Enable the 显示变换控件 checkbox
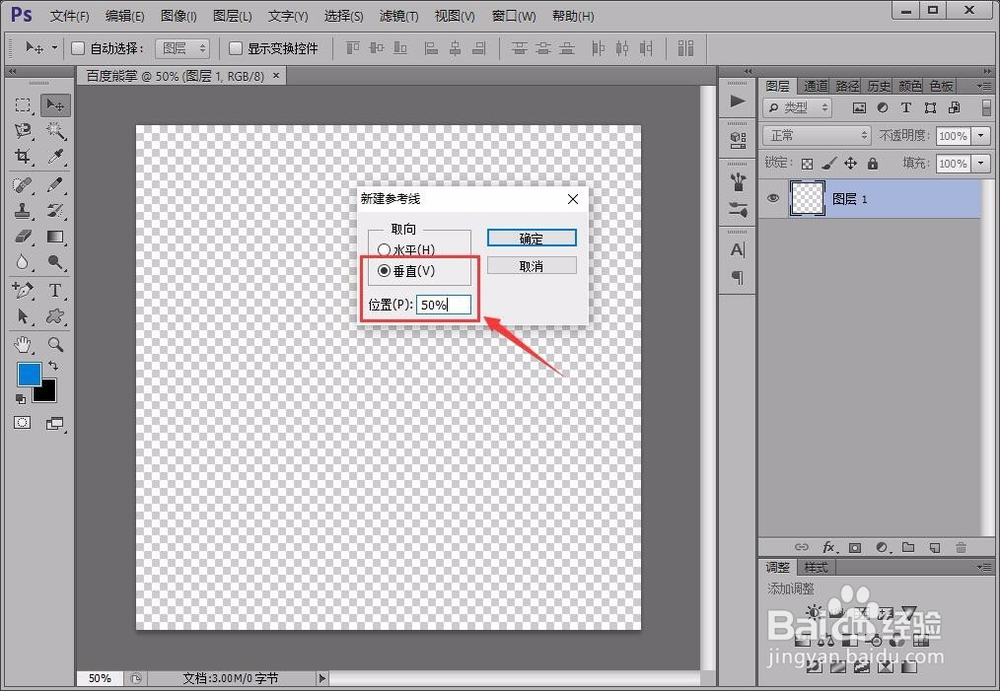This screenshot has height=691, width=1000. click(x=235, y=48)
